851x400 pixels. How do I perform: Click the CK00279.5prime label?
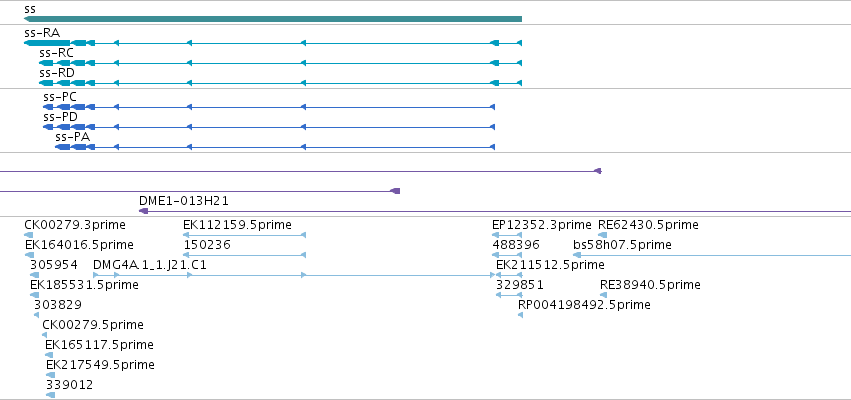[93, 325]
